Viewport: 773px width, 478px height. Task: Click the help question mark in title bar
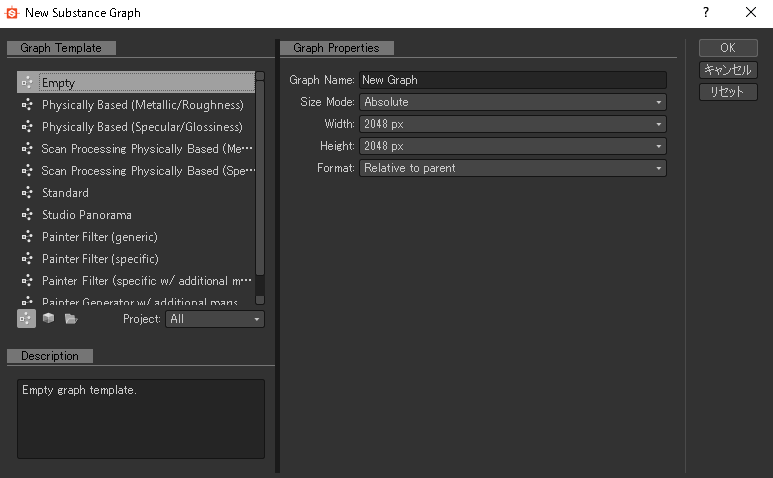point(706,12)
